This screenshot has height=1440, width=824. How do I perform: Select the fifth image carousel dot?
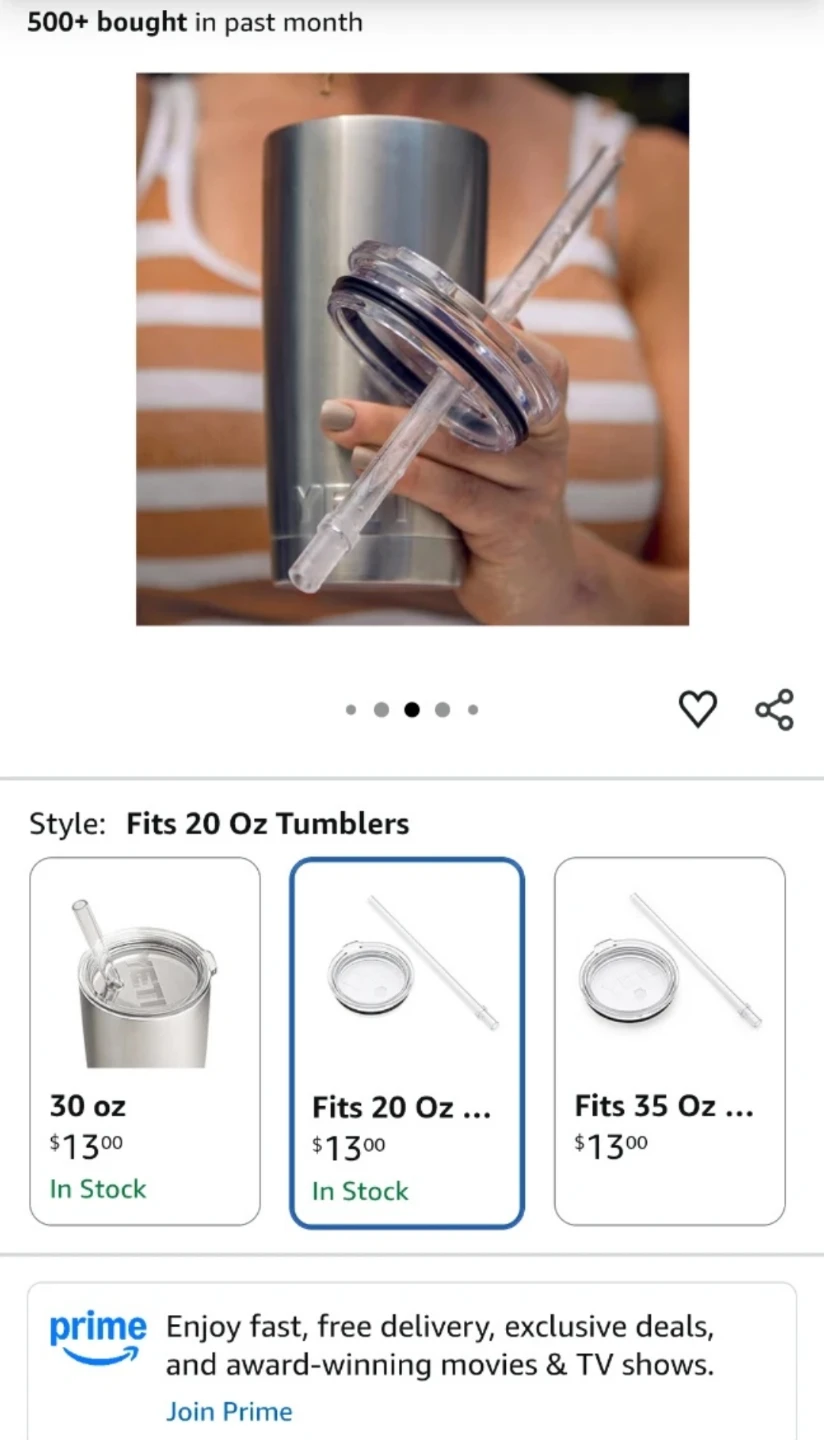pyautogui.click(x=473, y=710)
